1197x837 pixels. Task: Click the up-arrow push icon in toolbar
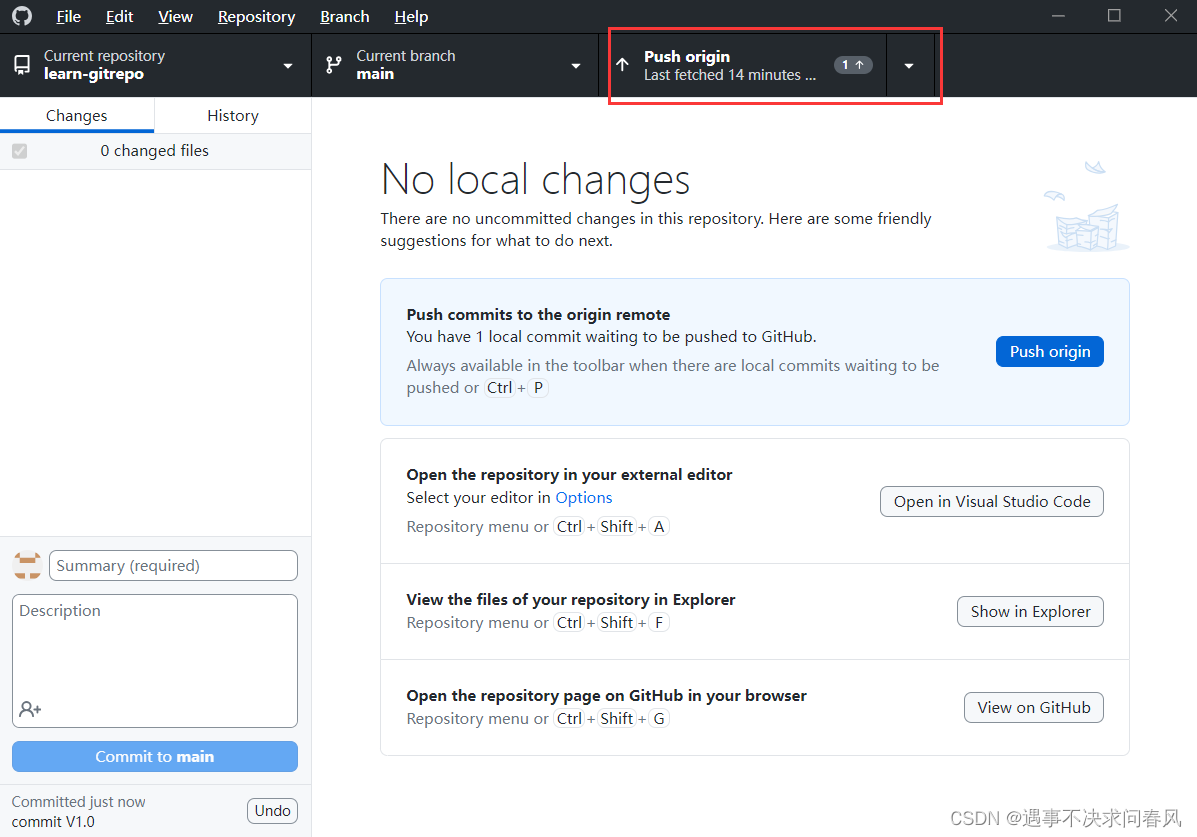pyautogui.click(x=623, y=65)
